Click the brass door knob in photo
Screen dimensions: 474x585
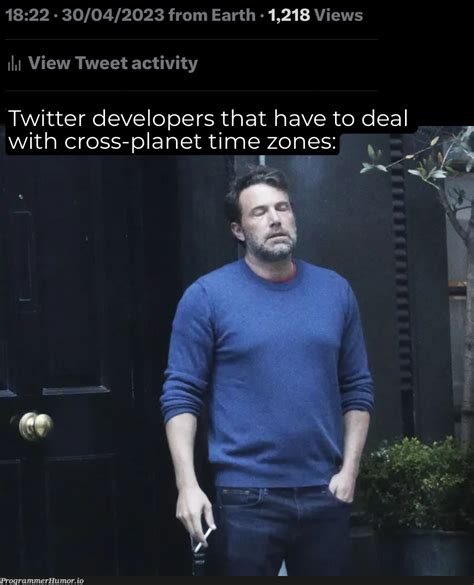pos(36,426)
